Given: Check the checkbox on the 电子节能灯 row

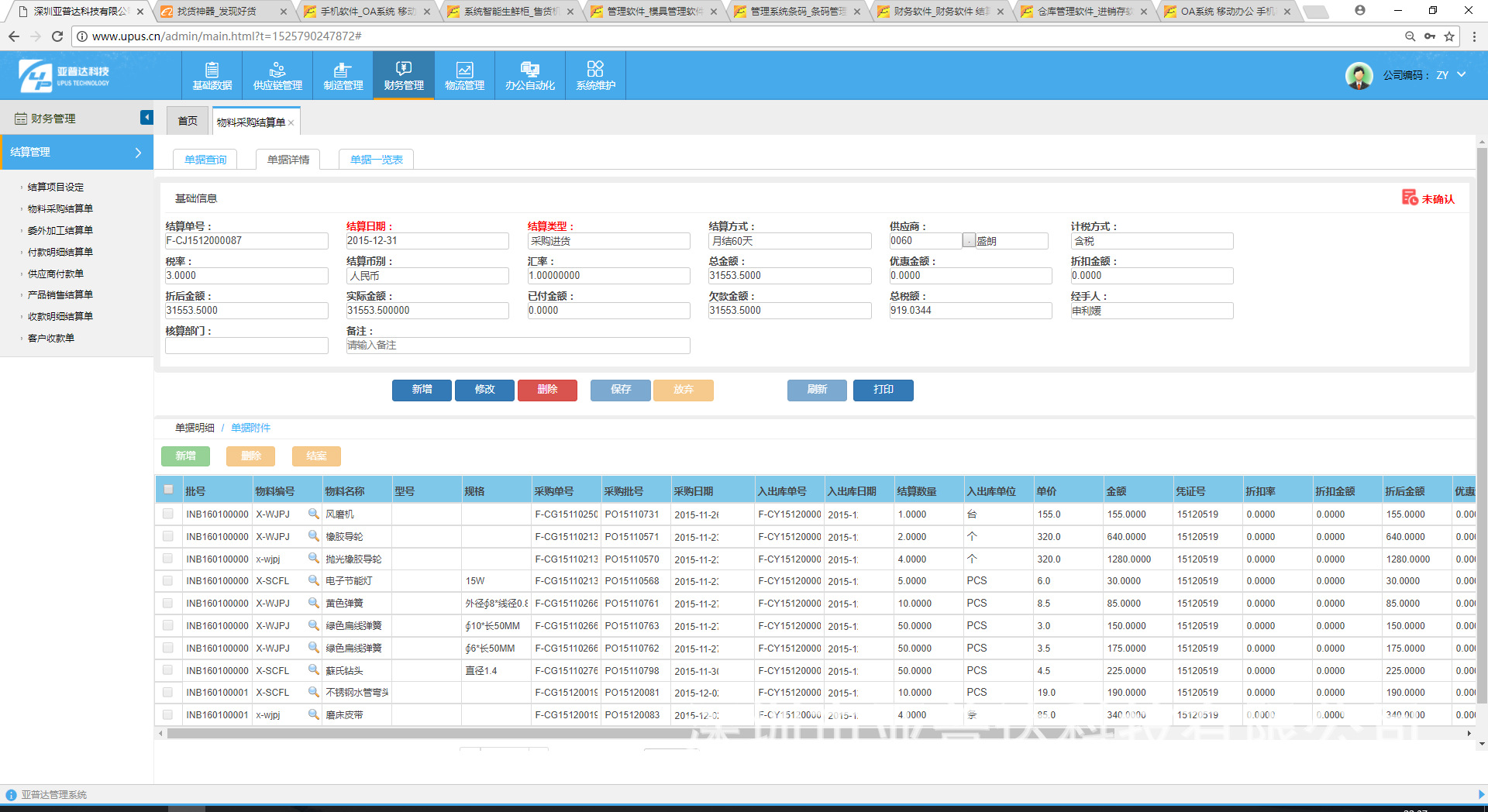Looking at the screenshot, I should pyautogui.click(x=167, y=580).
